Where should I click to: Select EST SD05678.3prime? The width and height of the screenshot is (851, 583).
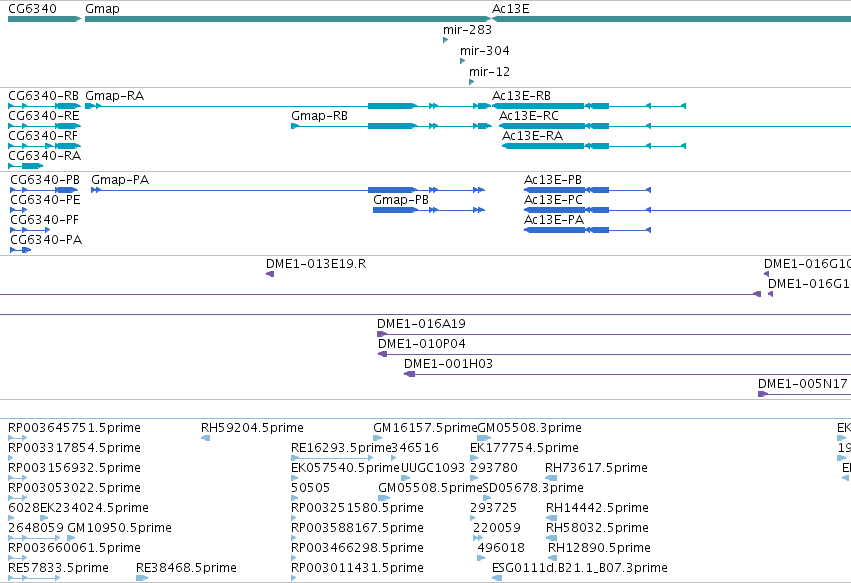[x=532, y=489]
